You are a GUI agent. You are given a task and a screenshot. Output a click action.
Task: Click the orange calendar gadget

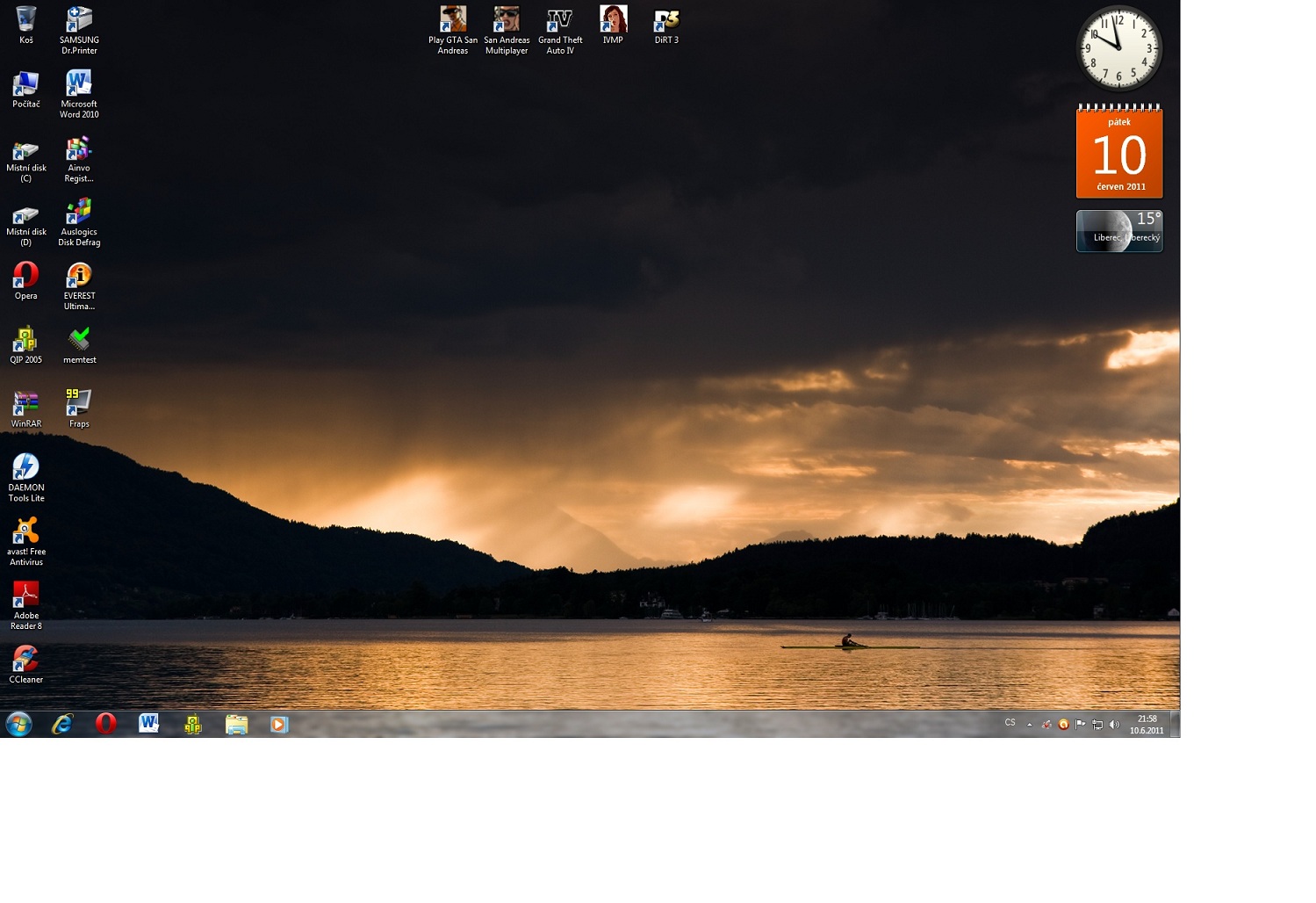[1119, 153]
